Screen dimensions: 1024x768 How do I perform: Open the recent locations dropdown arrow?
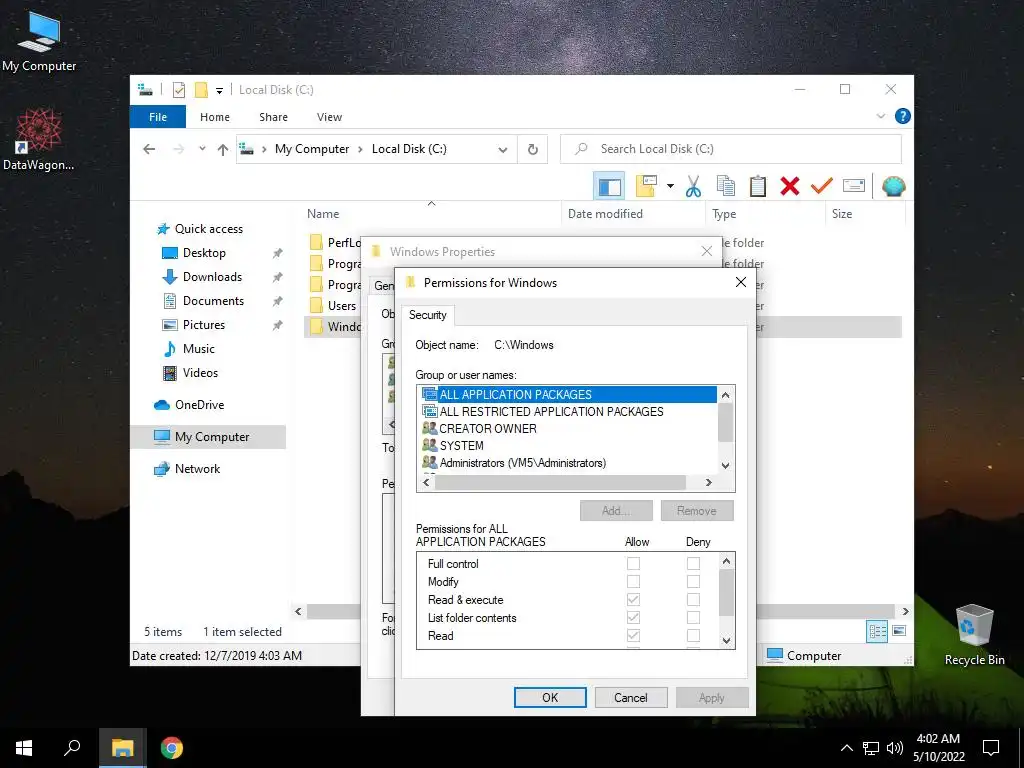(x=202, y=149)
